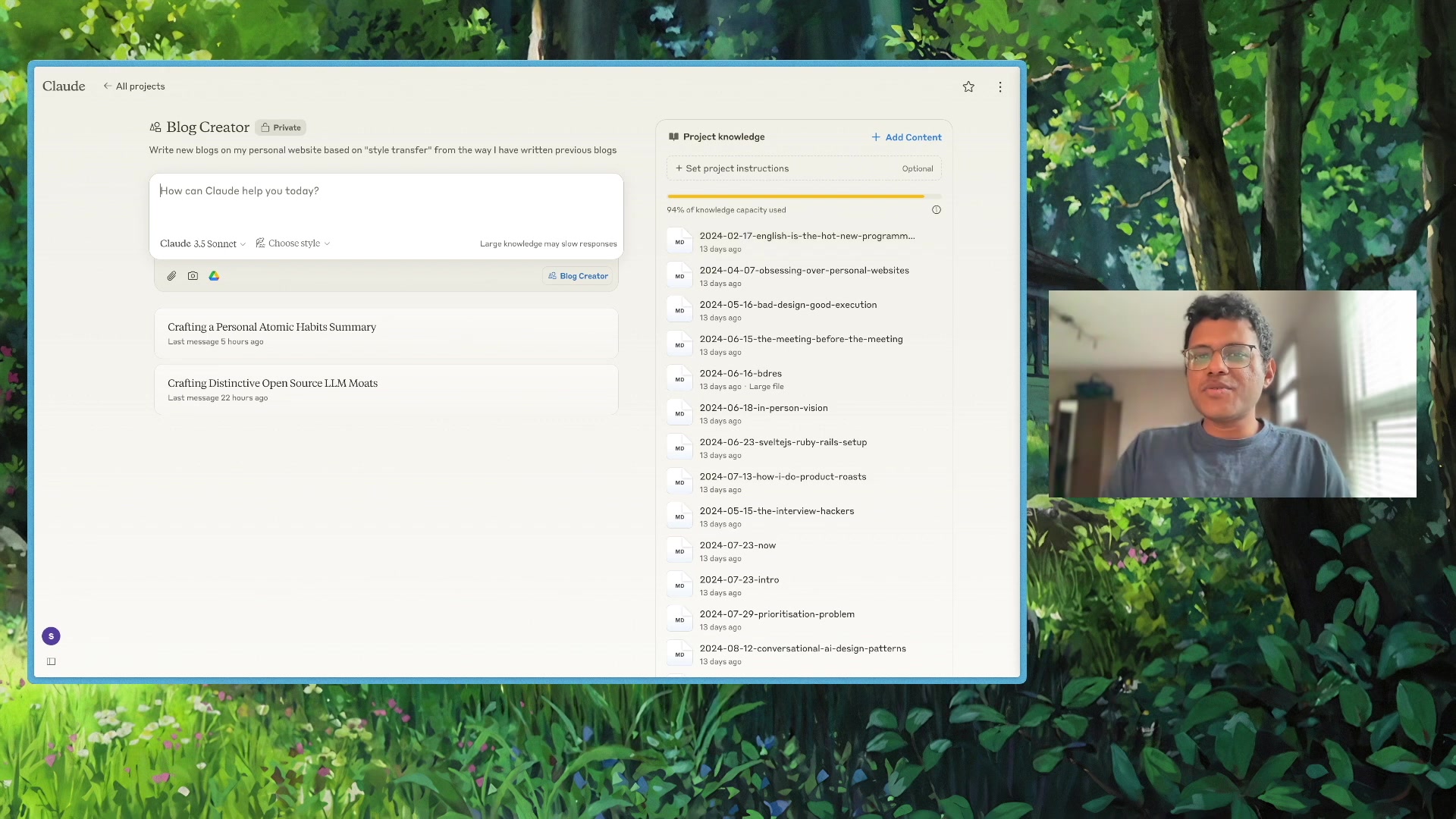Click the MD icon for 2024-07-23-intro file

[679, 585]
